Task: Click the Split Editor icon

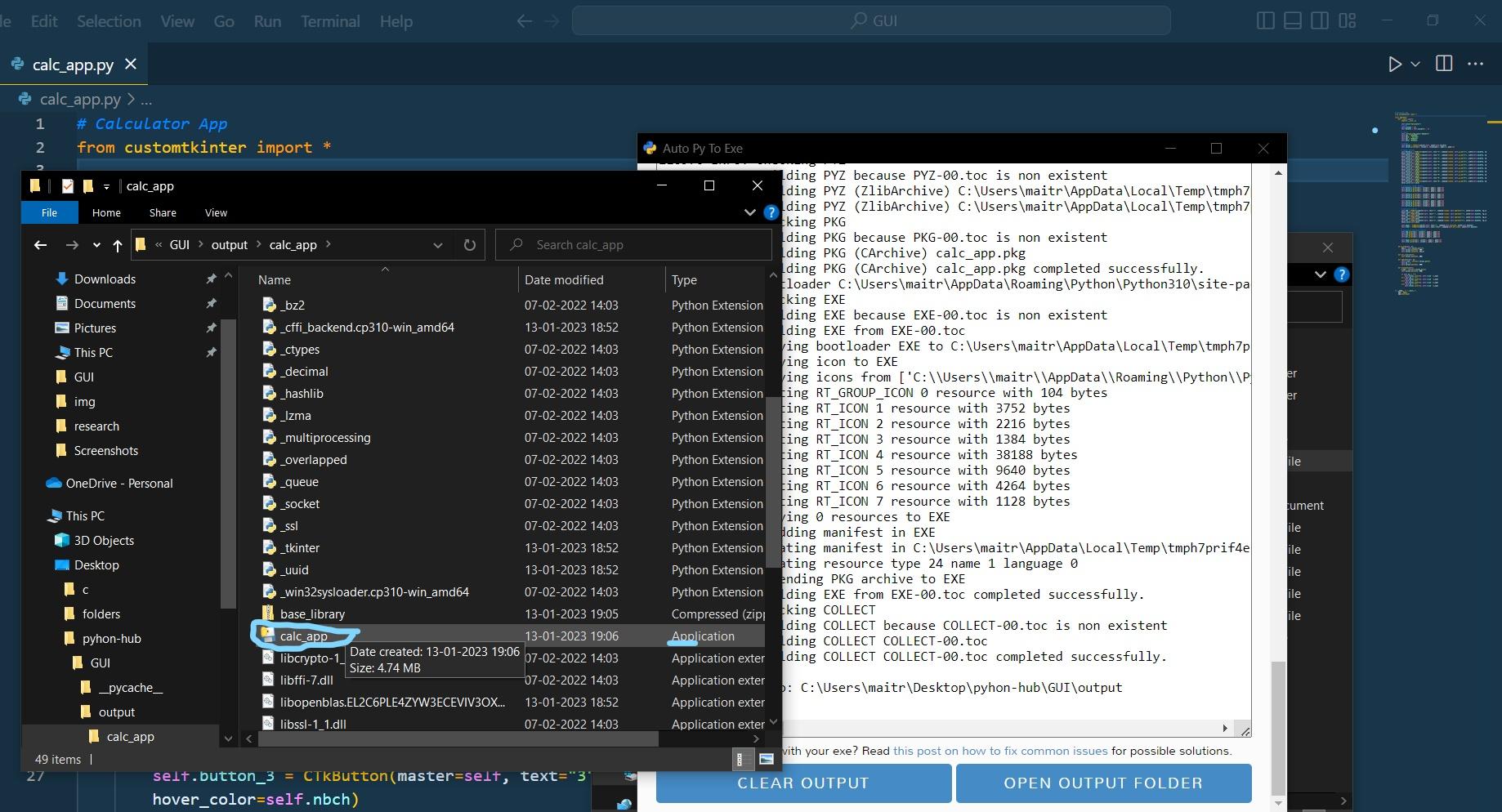Action: tap(1444, 64)
